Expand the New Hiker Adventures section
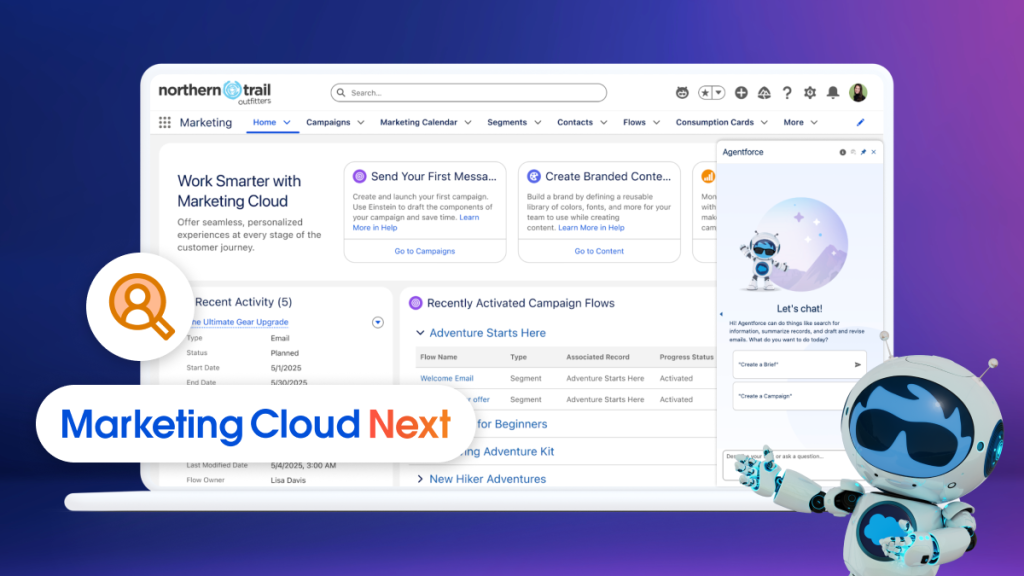The image size is (1024, 576). click(421, 479)
